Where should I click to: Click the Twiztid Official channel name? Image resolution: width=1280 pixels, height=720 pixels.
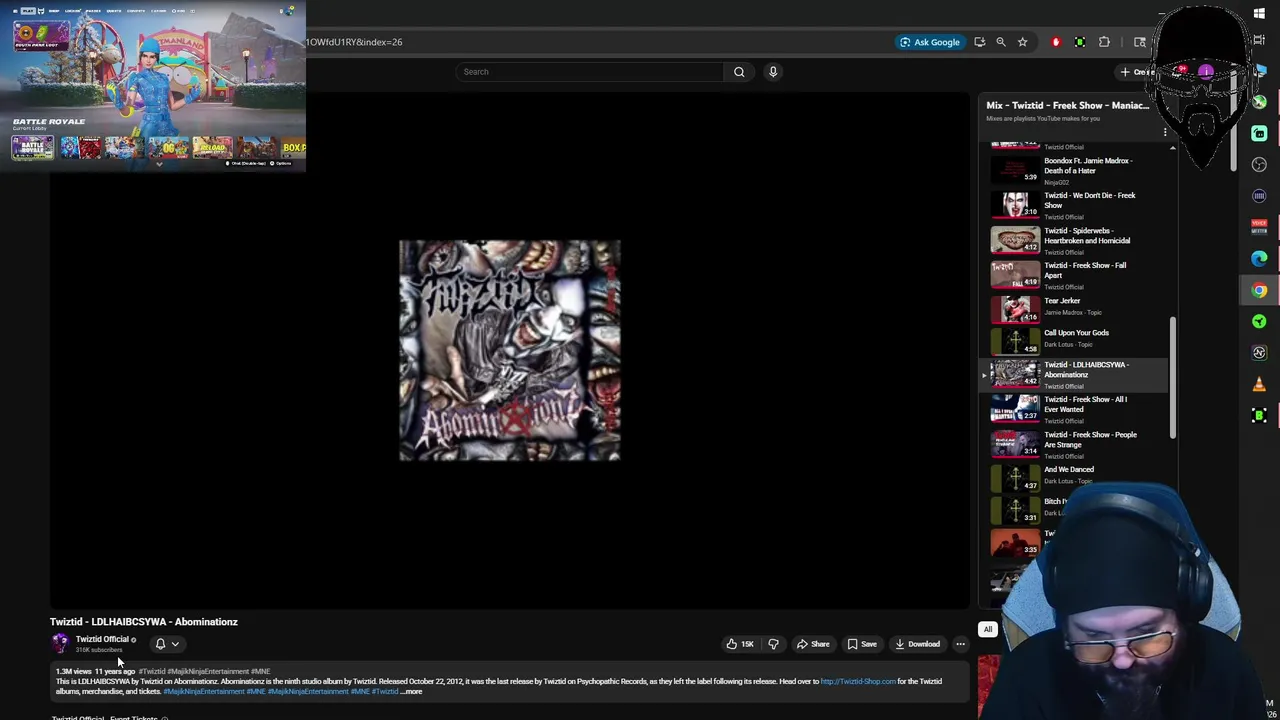pos(102,639)
